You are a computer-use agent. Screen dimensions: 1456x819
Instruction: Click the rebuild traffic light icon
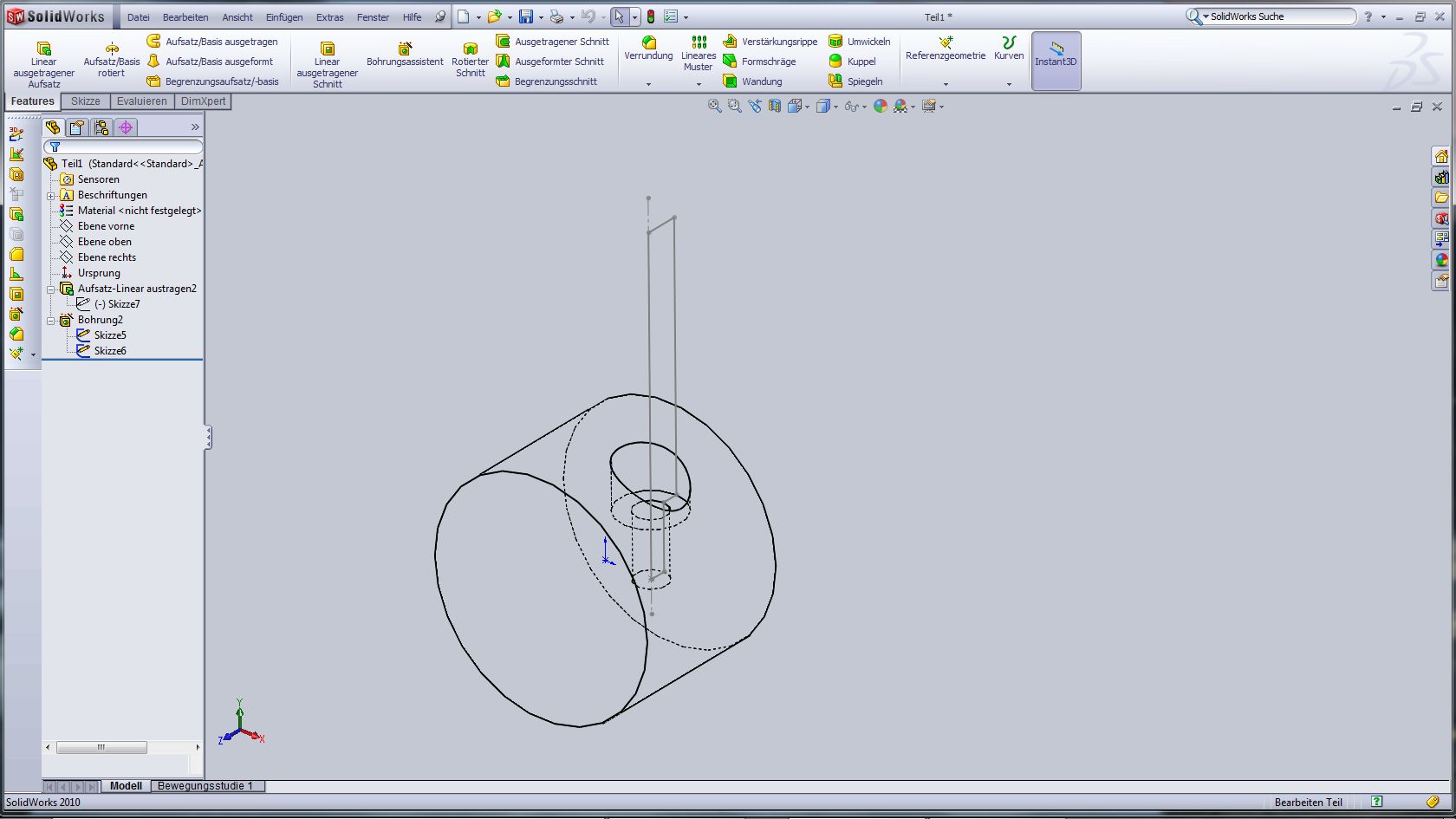[650, 16]
